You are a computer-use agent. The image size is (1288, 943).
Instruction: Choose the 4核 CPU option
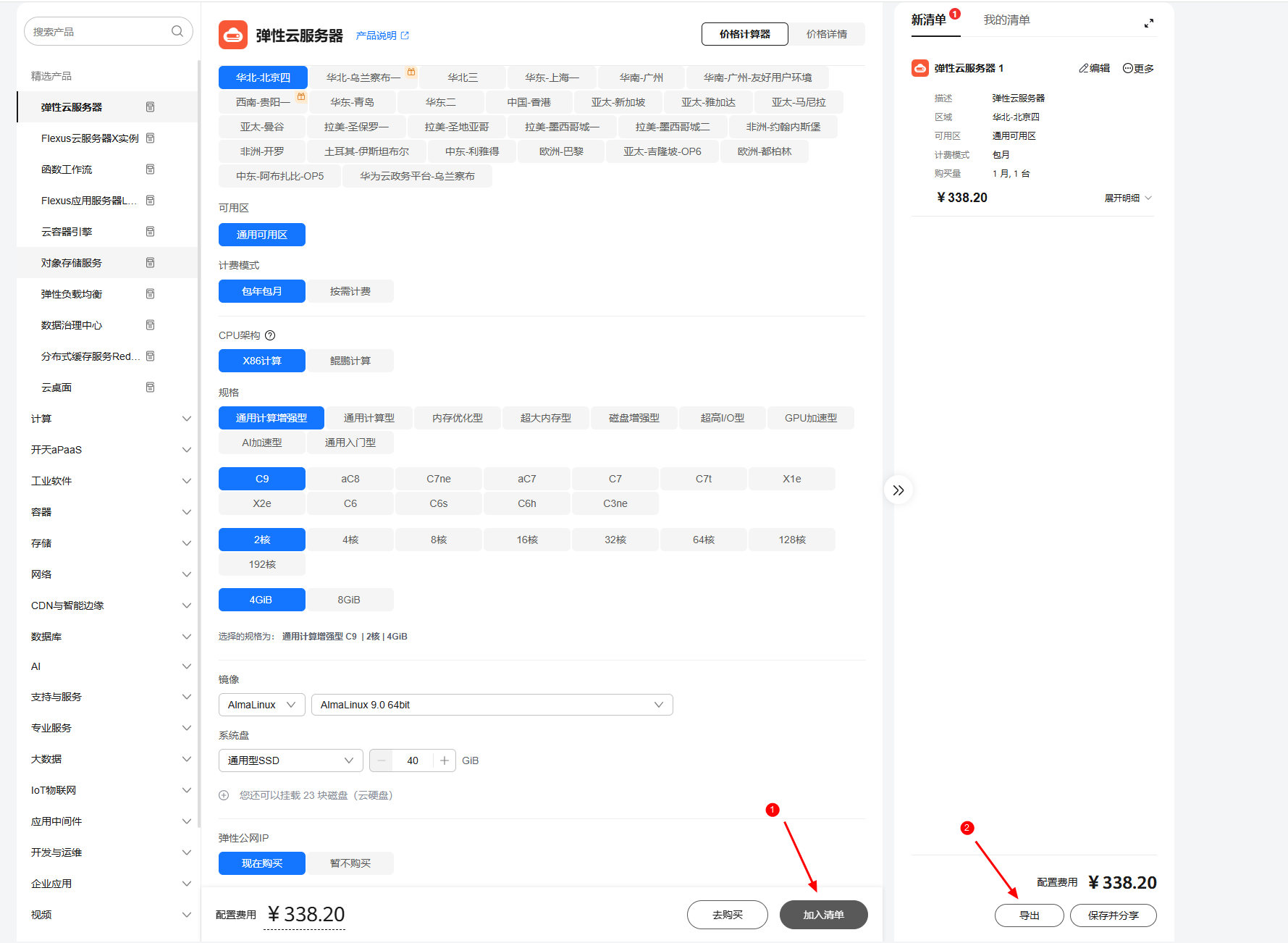tap(350, 540)
